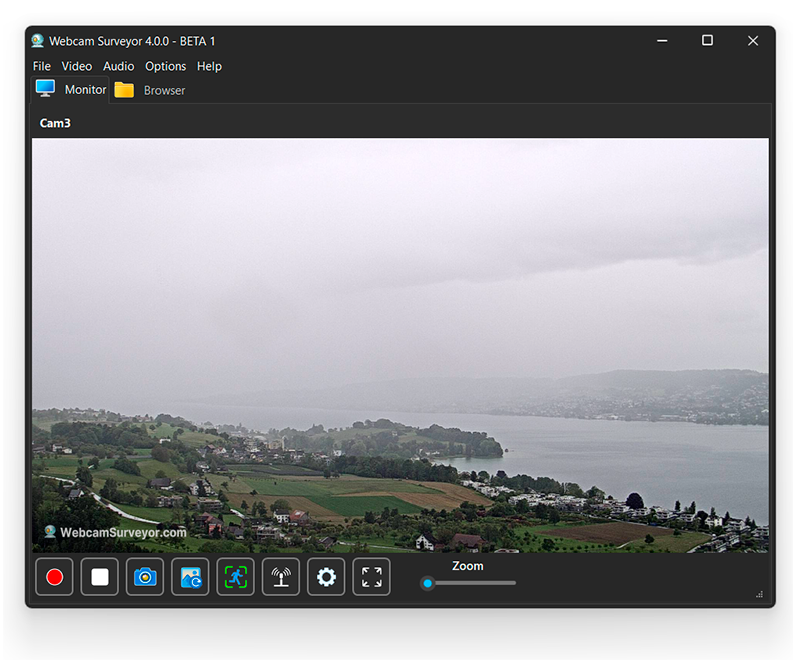The image size is (800, 666).
Task: Click the Webcam Surveyor title bar app icon
Action: [x=37, y=41]
